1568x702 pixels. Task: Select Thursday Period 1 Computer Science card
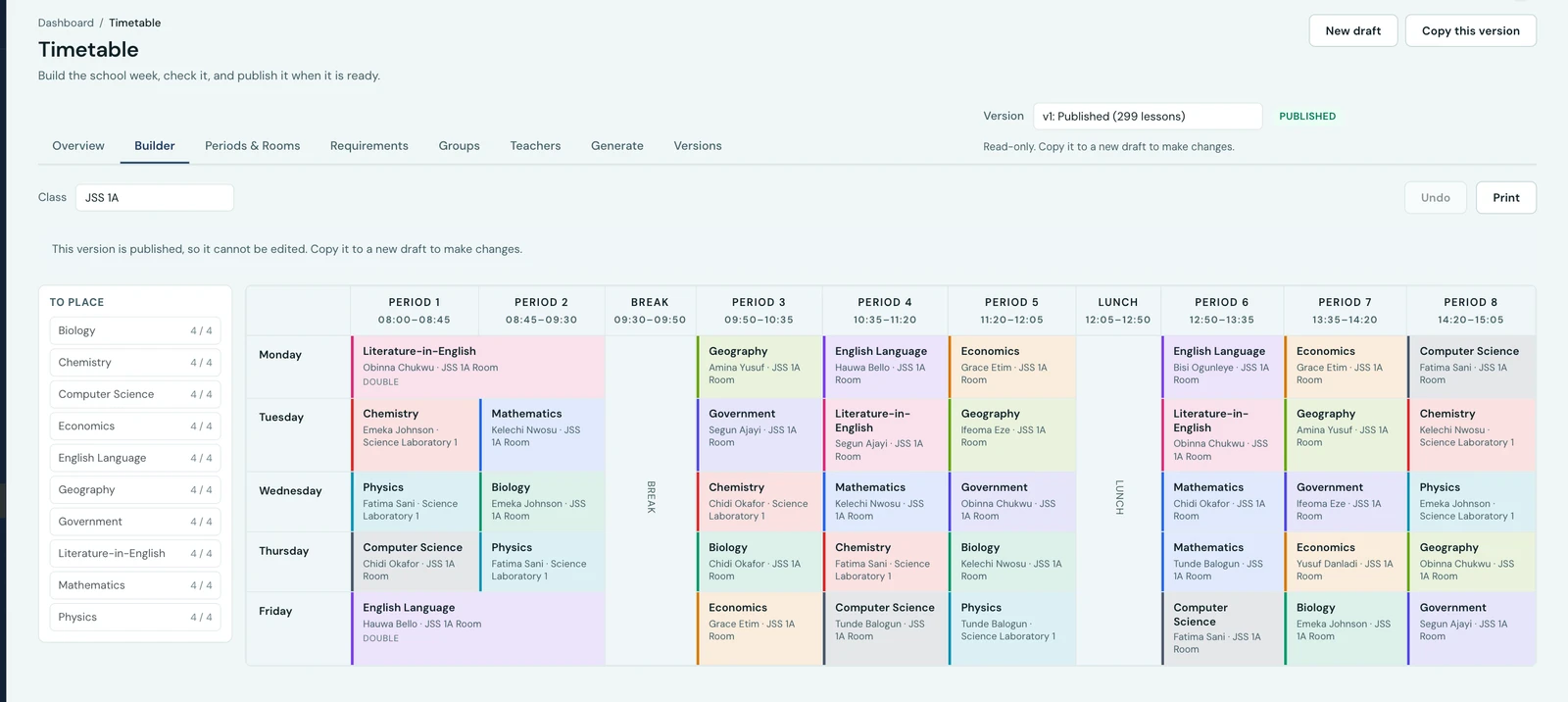[415, 562]
